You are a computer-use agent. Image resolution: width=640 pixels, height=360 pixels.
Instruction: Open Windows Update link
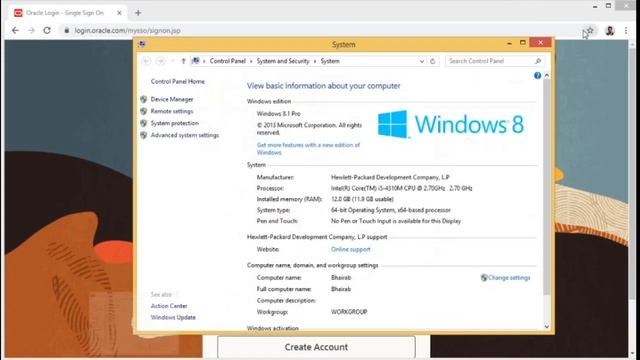point(173,317)
